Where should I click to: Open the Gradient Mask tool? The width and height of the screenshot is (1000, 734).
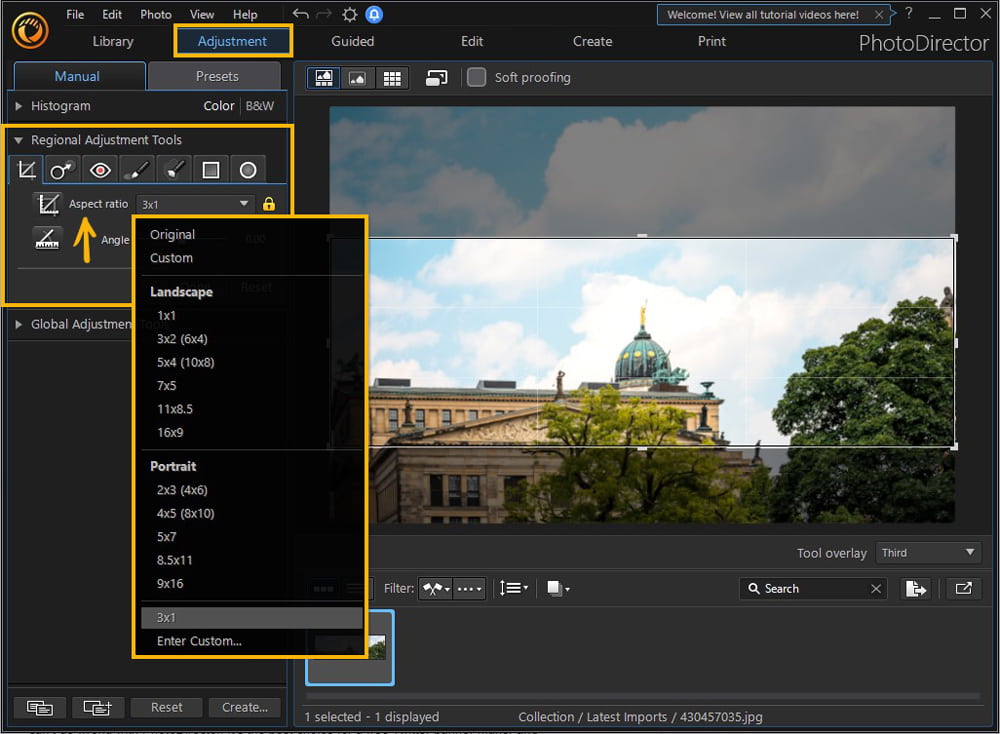click(x=211, y=169)
